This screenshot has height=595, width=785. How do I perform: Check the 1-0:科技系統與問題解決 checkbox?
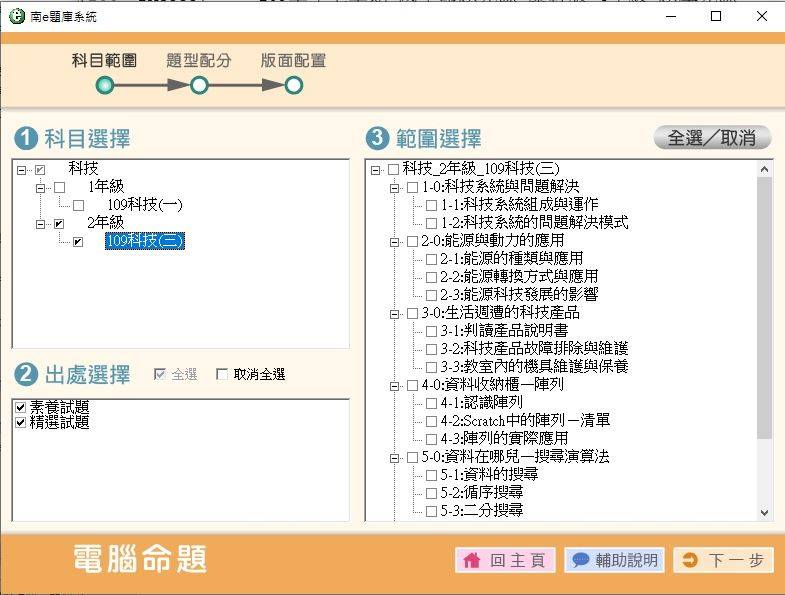click(413, 187)
